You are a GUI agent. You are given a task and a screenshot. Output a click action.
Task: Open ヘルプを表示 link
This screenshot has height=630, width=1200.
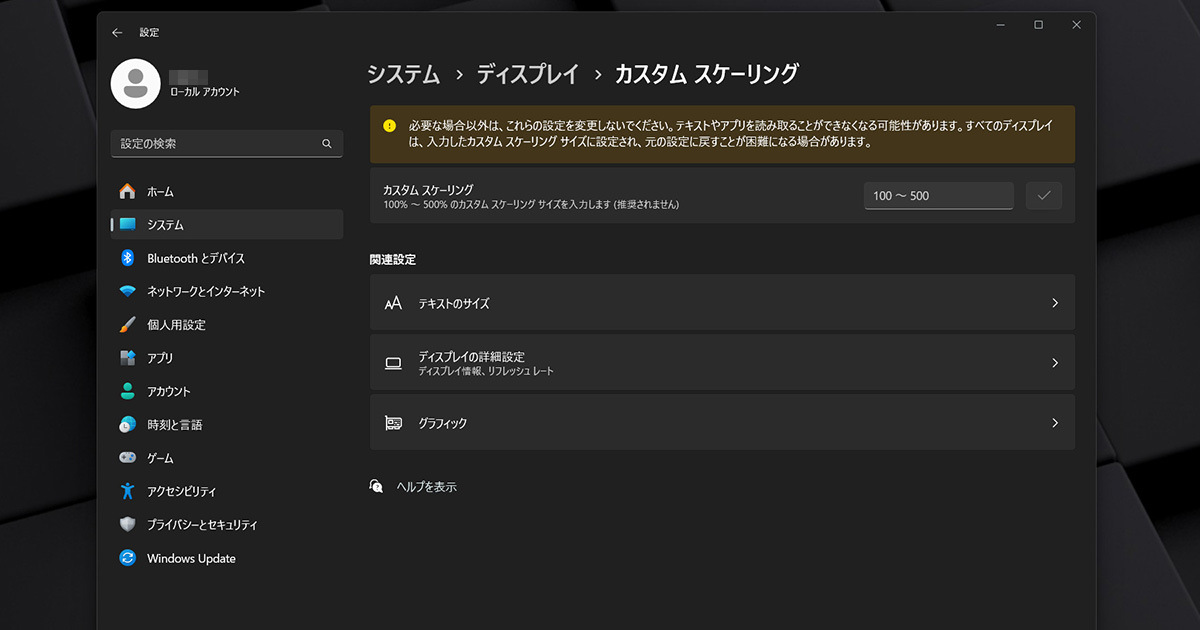pos(427,487)
